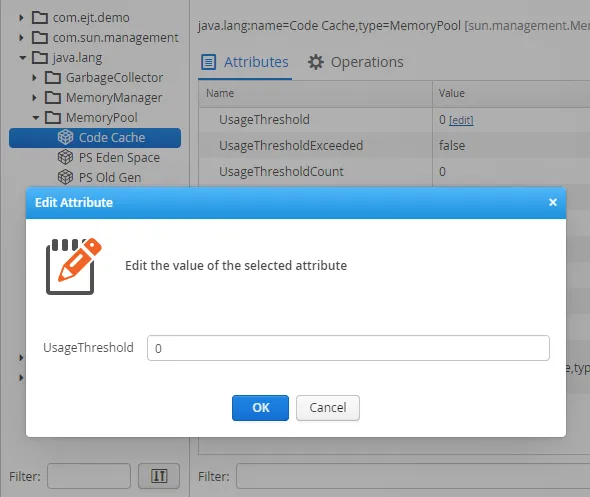
Task: Click the MemoryPool folder icon
Action: tap(53, 117)
